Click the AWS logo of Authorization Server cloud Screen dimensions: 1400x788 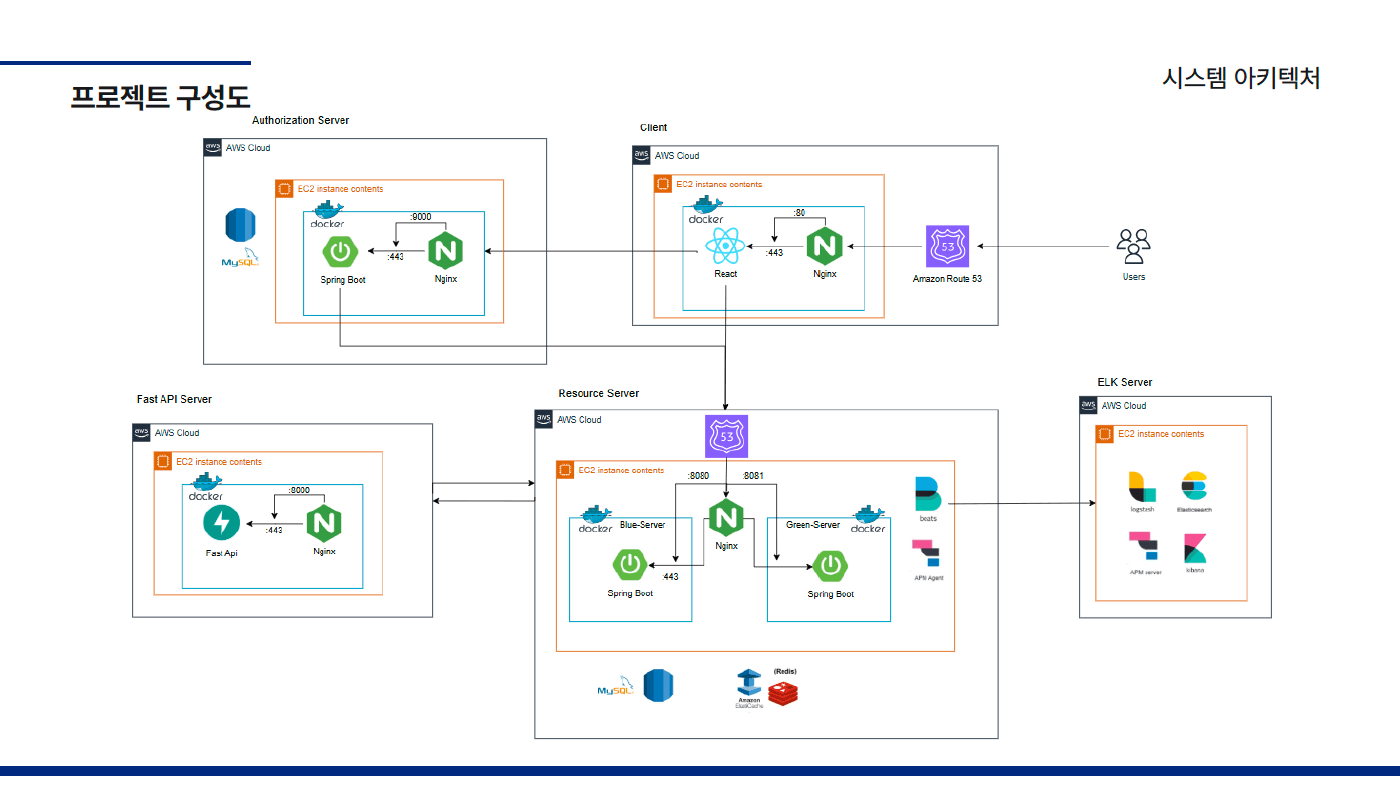[212, 148]
